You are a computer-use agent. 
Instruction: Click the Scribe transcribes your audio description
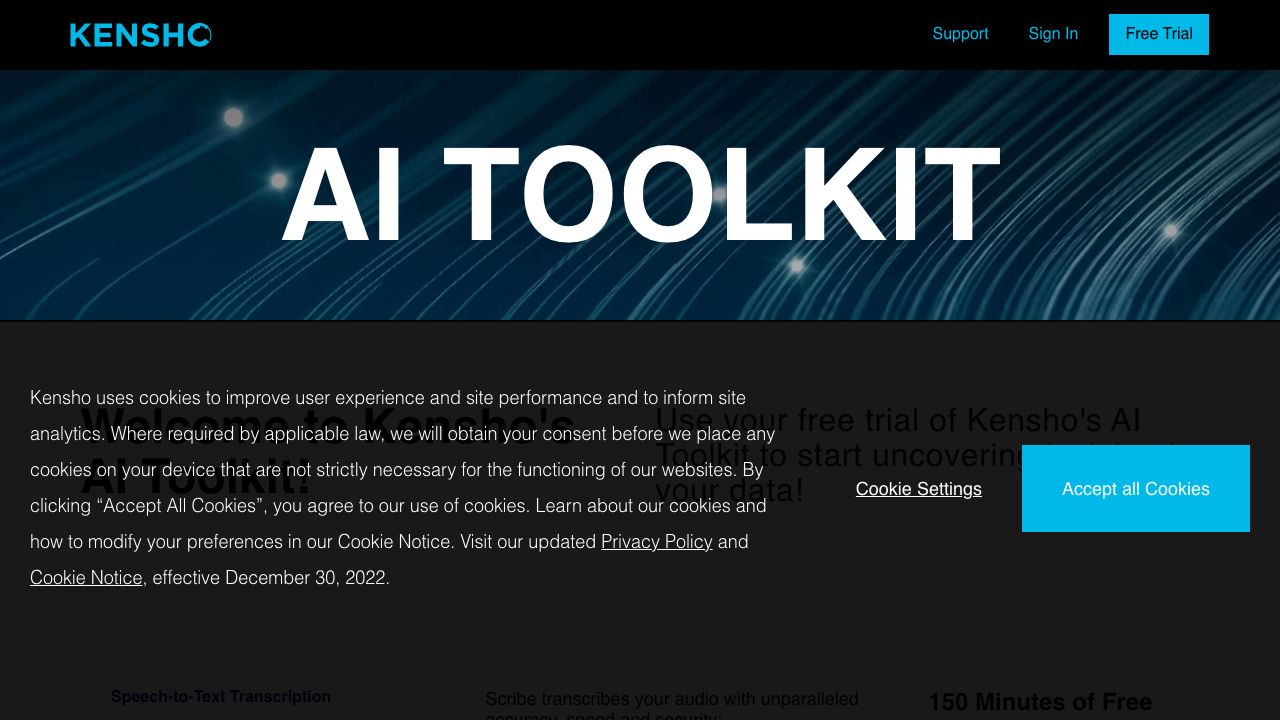coord(672,700)
